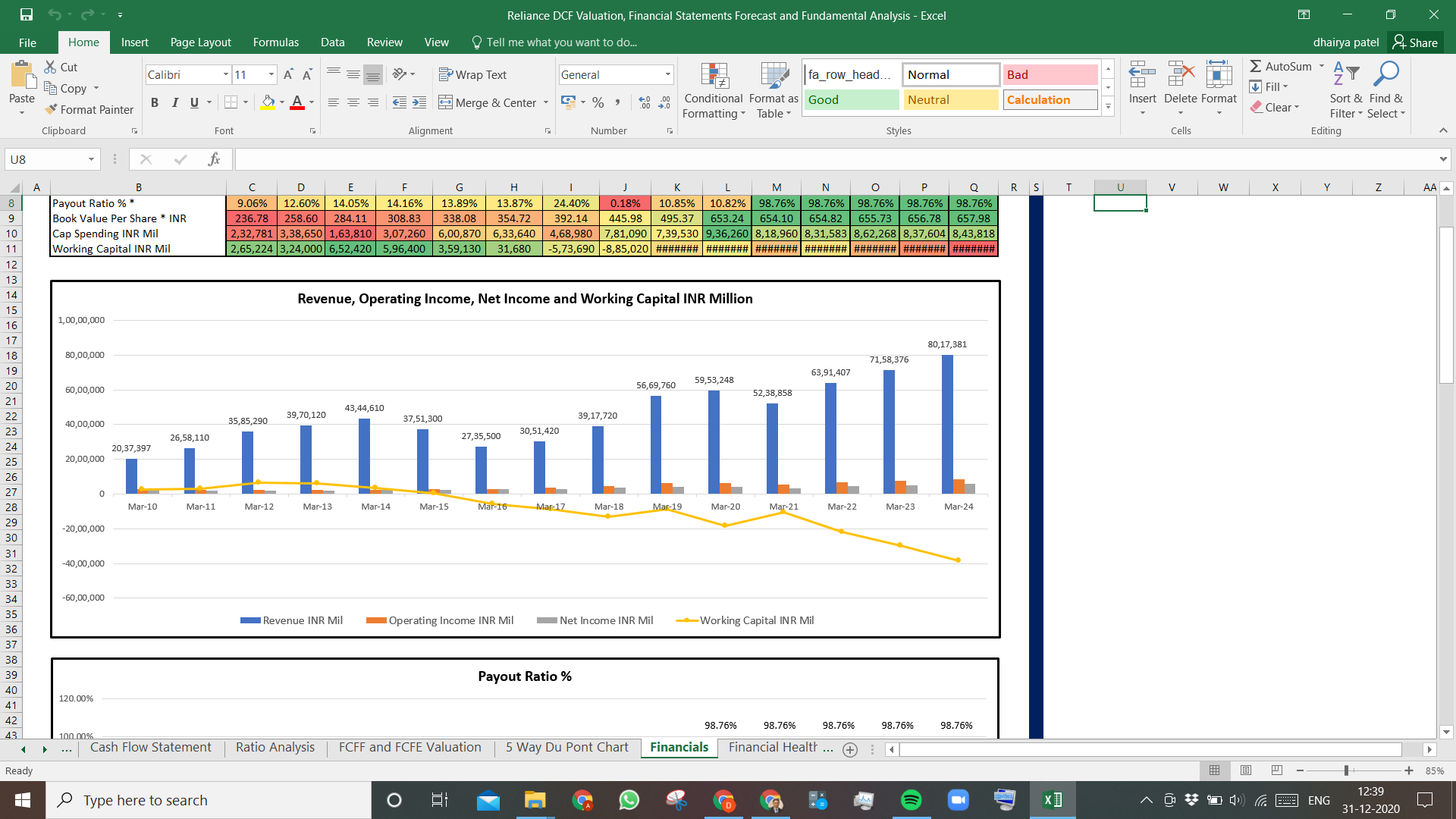Click the New Sheet plus button
Viewport: 1456px width, 819px height.
point(850,749)
